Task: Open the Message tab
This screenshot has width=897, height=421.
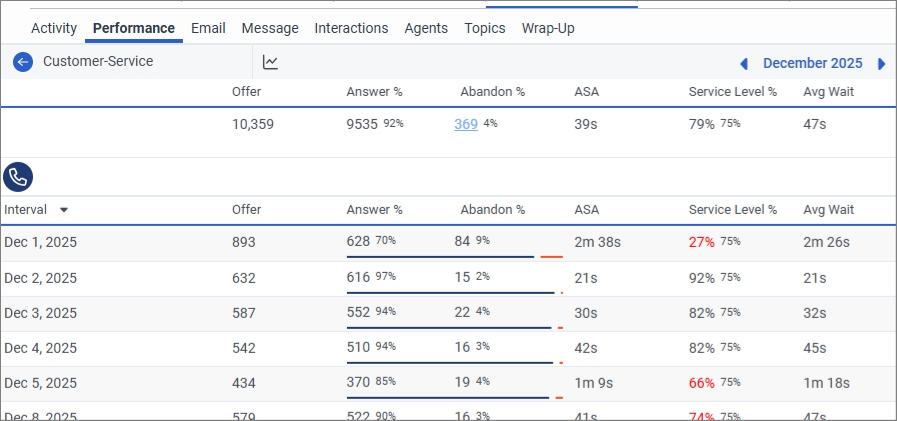Action: 270,28
